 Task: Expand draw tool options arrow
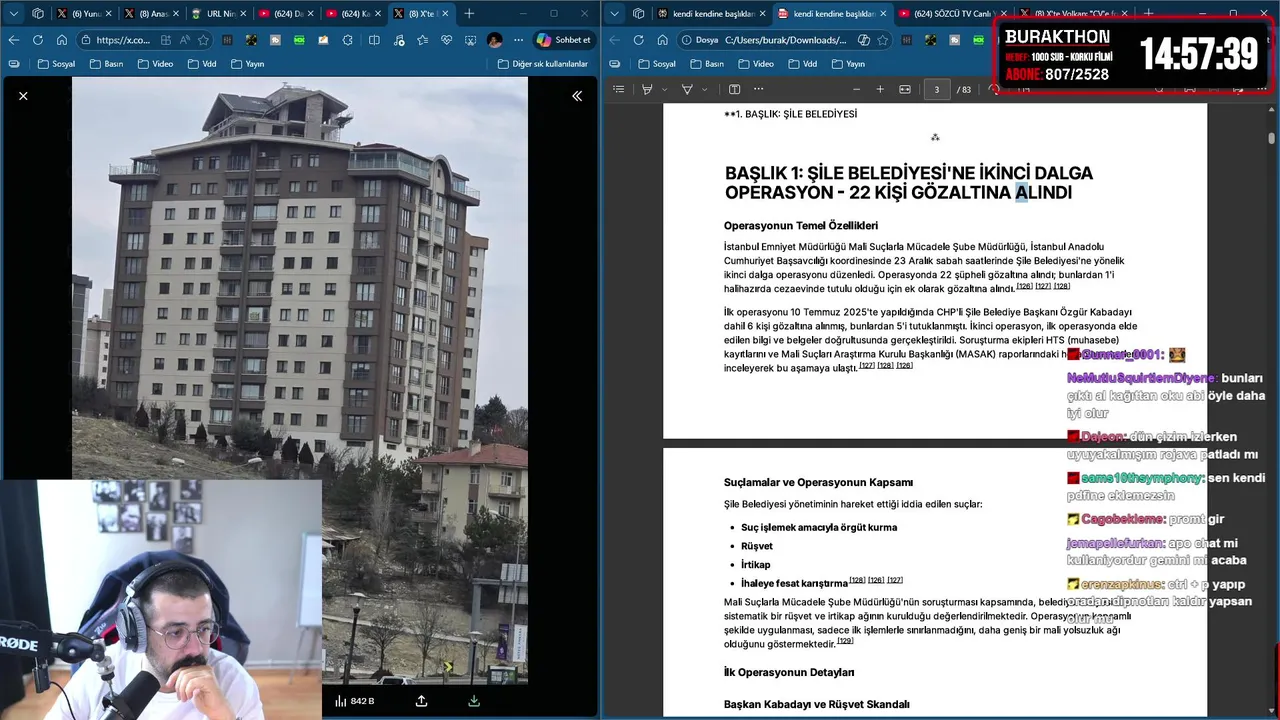(704, 89)
